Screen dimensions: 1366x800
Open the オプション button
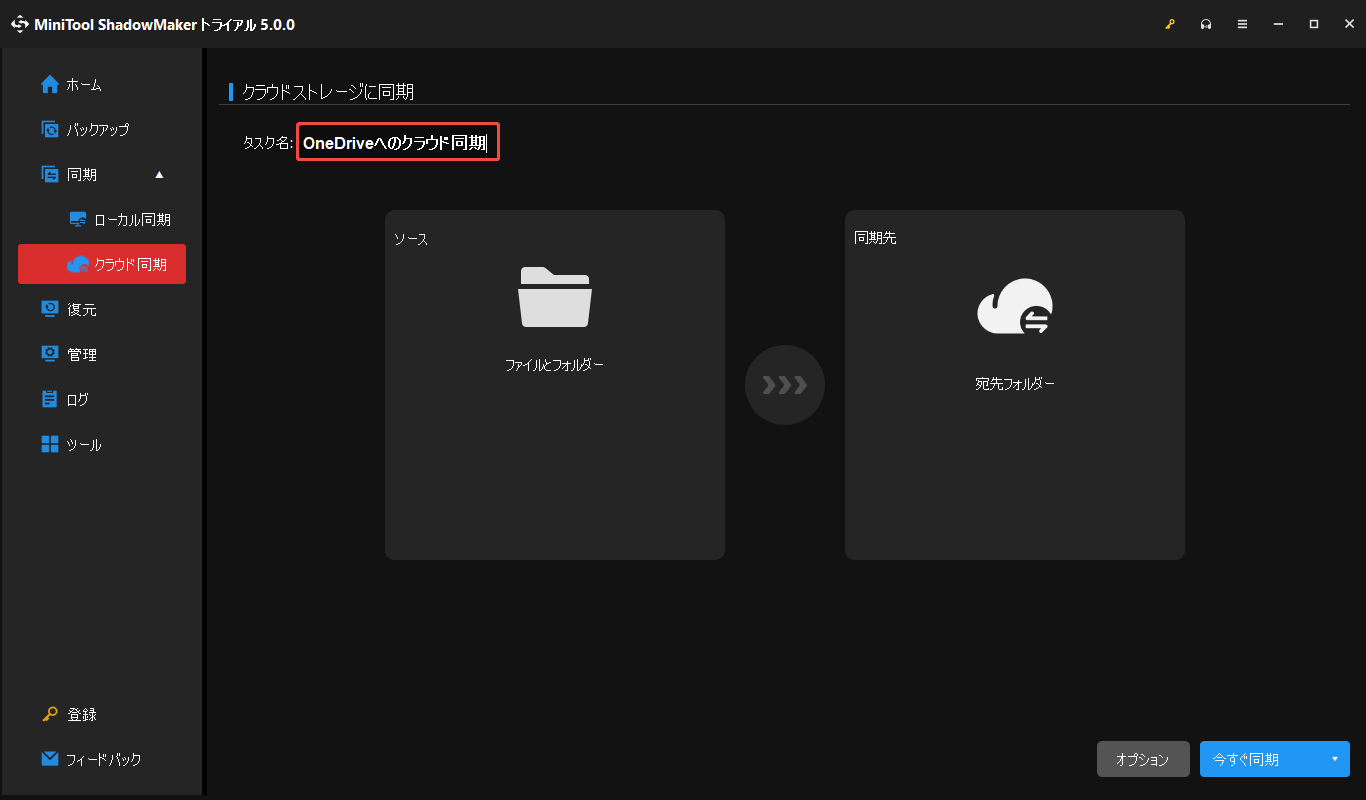tap(1143, 760)
